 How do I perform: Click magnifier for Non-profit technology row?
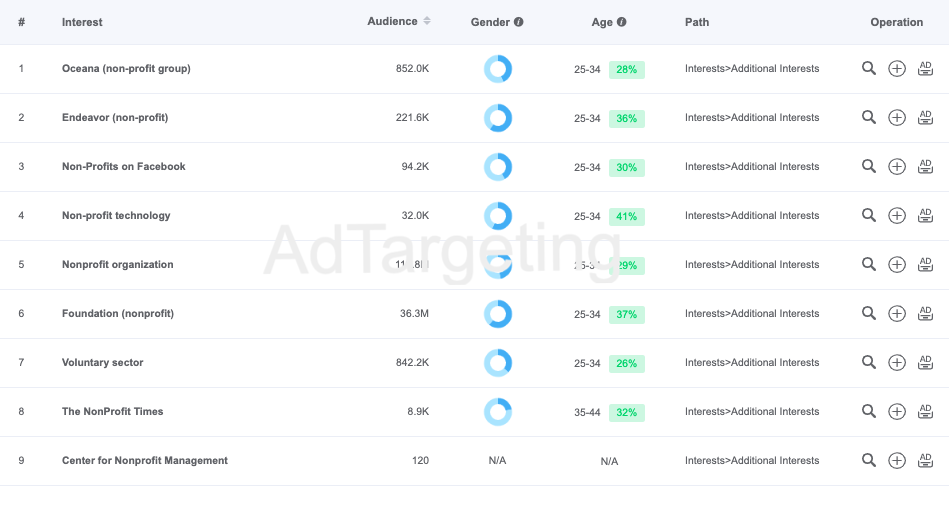coord(869,215)
